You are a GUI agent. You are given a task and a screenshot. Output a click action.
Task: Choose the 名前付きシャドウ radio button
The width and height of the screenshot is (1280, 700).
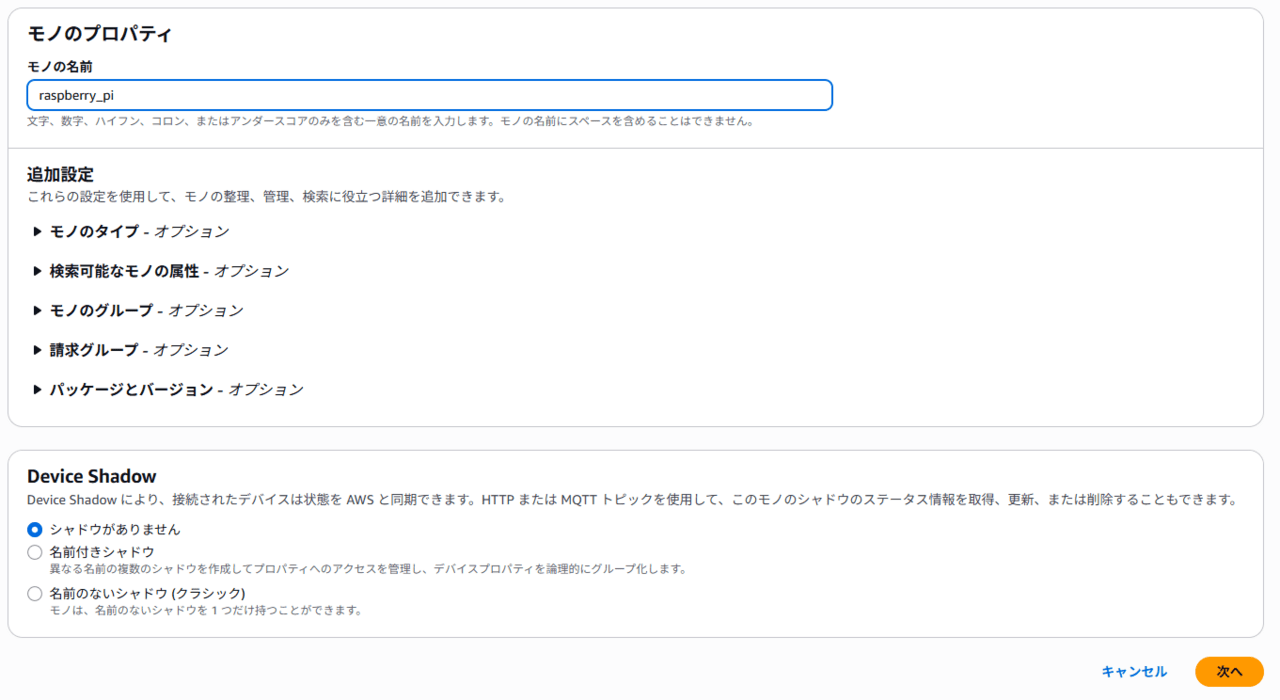coord(35,552)
